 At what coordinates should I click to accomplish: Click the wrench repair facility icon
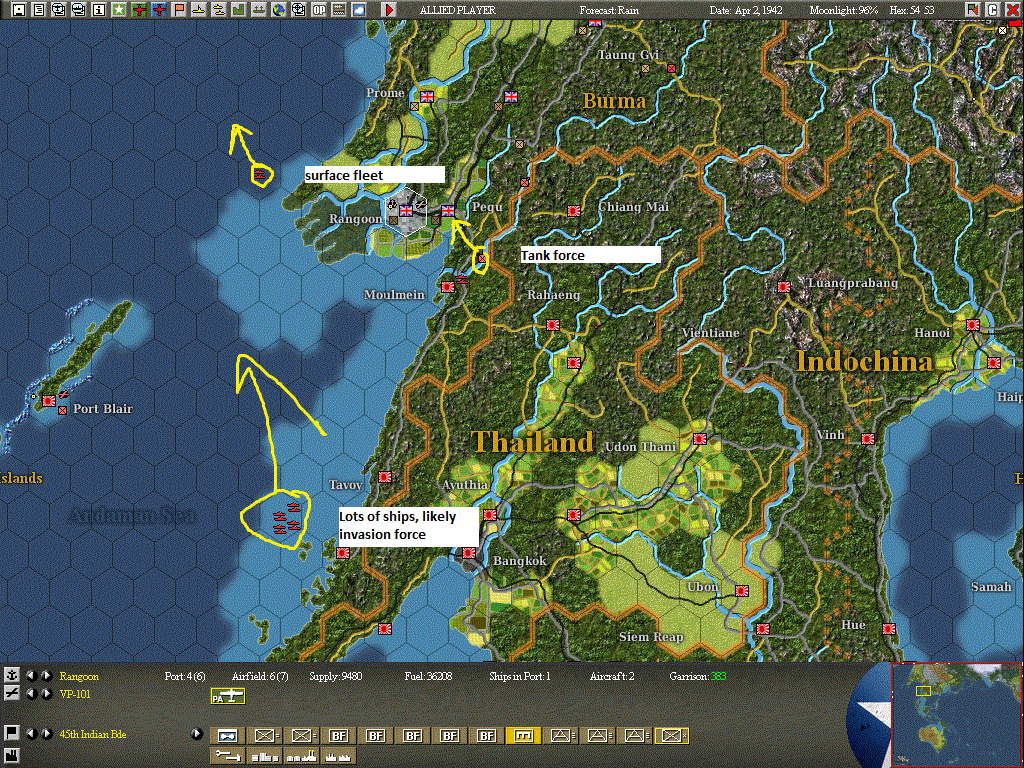point(228,756)
